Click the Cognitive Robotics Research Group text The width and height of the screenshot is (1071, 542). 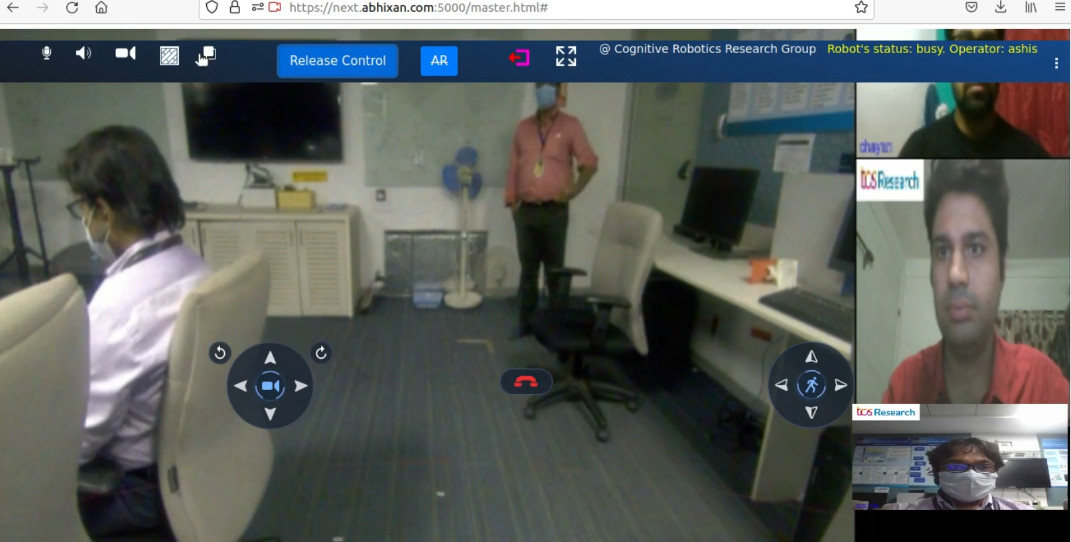708,49
